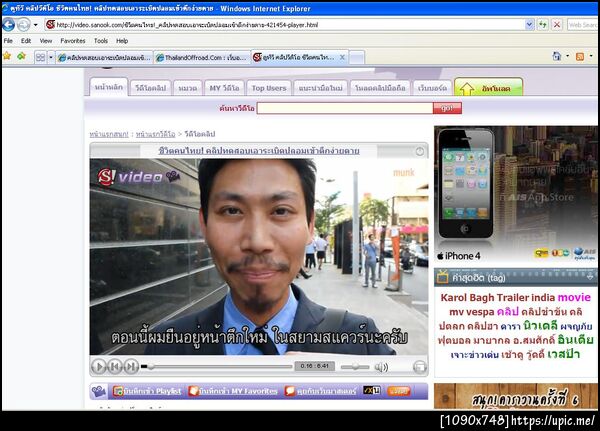Open the File menu

(8, 41)
